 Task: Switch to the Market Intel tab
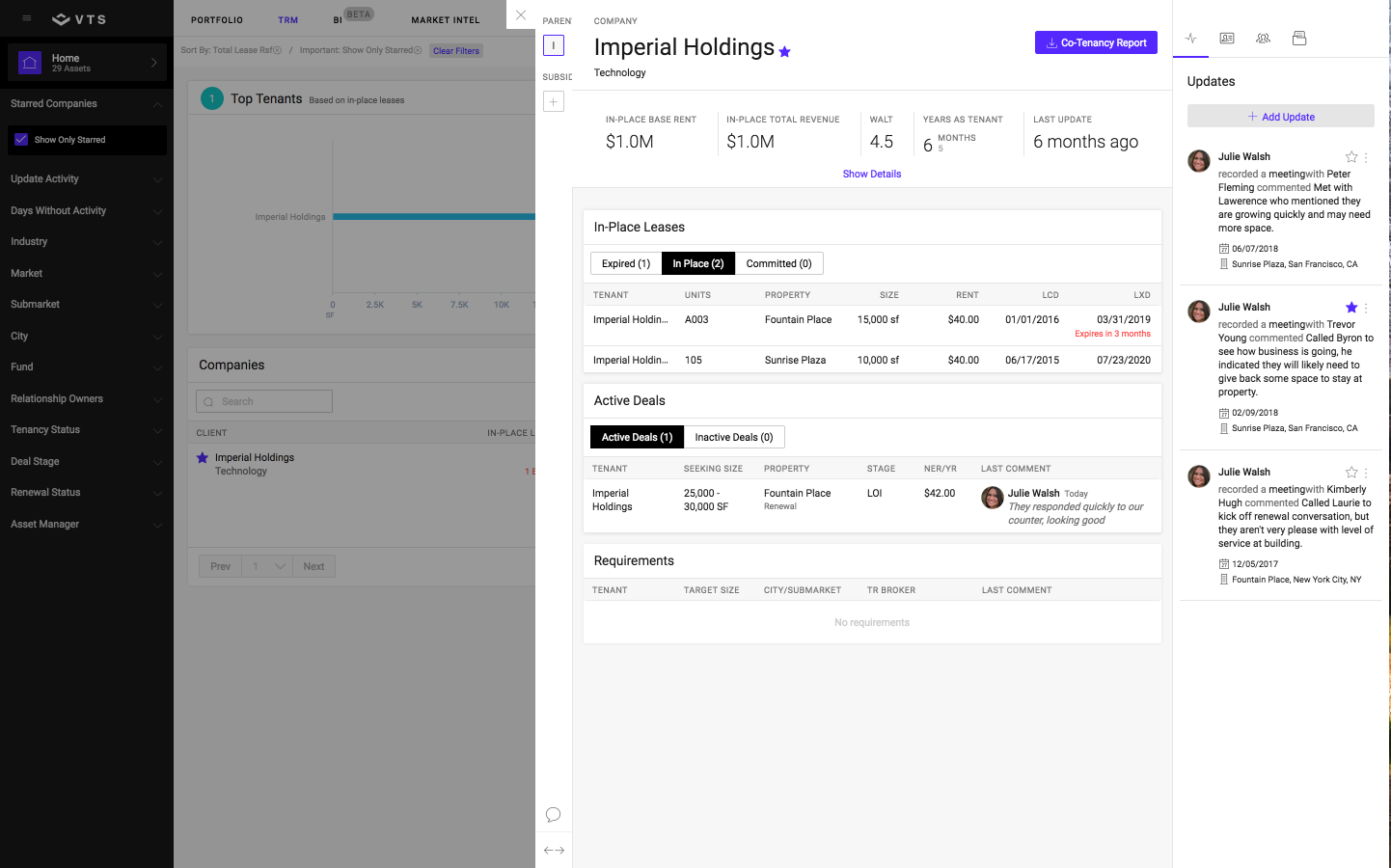[x=446, y=20]
